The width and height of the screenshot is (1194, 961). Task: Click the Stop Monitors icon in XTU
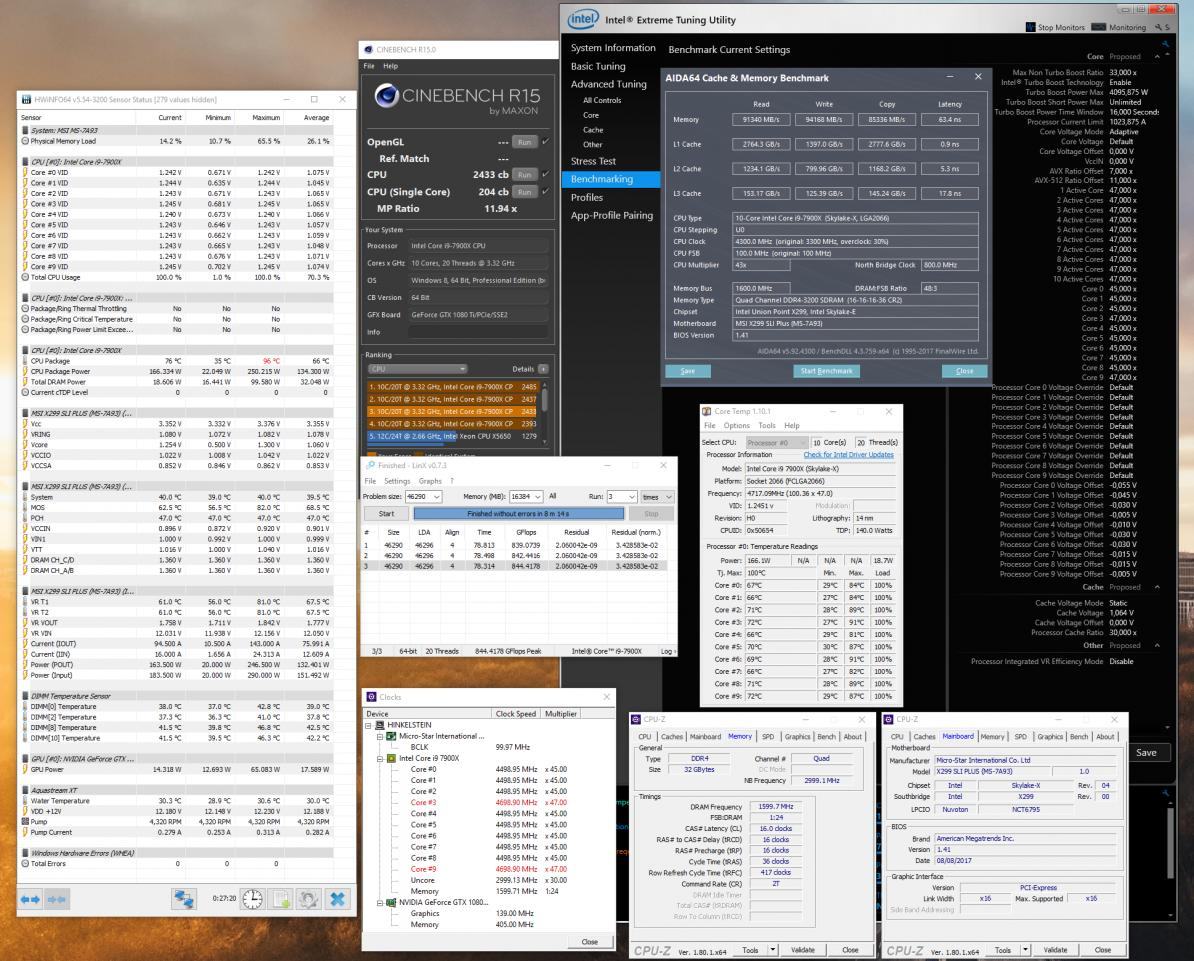pos(1030,27)
